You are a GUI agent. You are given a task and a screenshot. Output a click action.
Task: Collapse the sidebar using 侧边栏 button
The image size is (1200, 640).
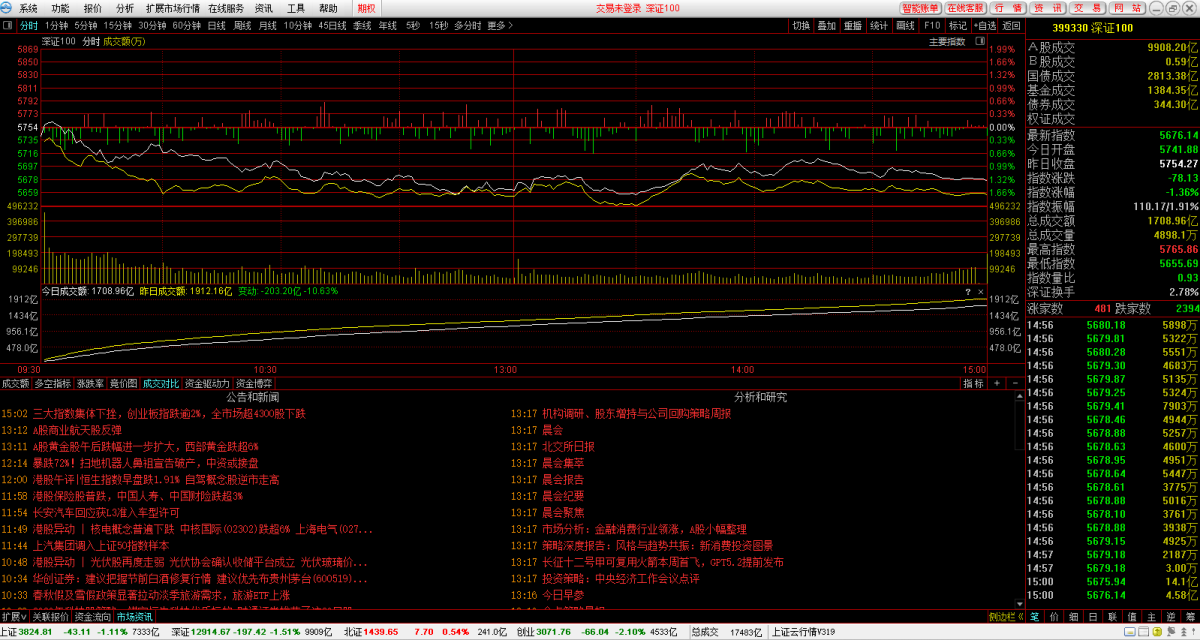pyautogui.click(x=1003, y=617)
